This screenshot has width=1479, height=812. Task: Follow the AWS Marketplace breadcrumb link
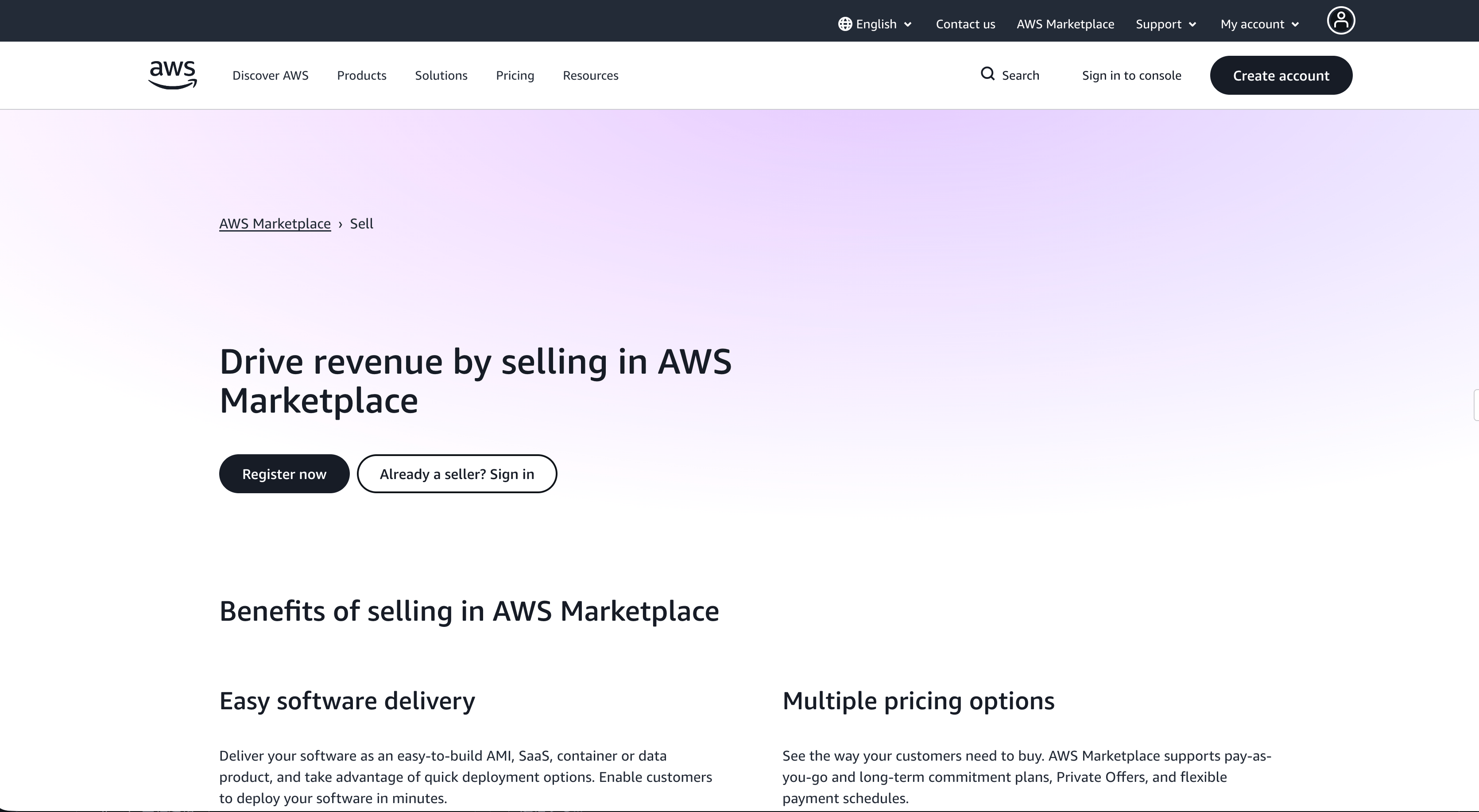pos(275,224)
